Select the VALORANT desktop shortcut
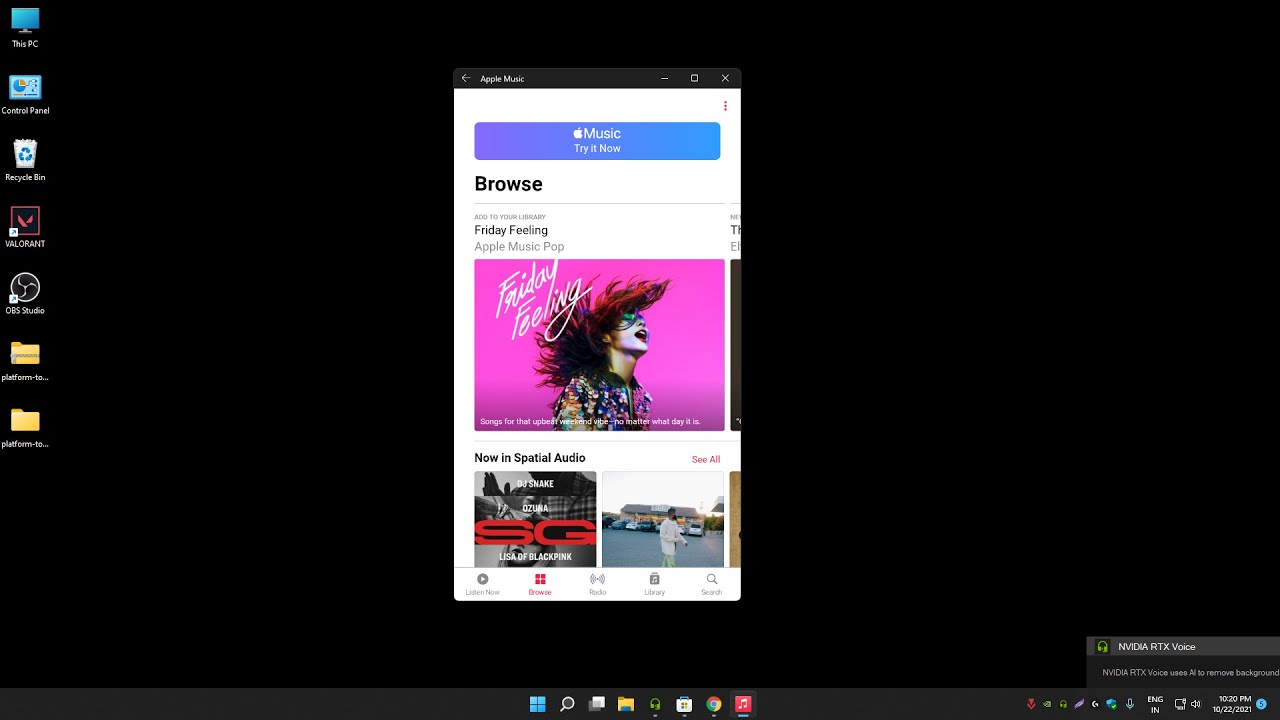Image resolution: width=1280 pixels, height=720 pixels. tap(25, 228)
